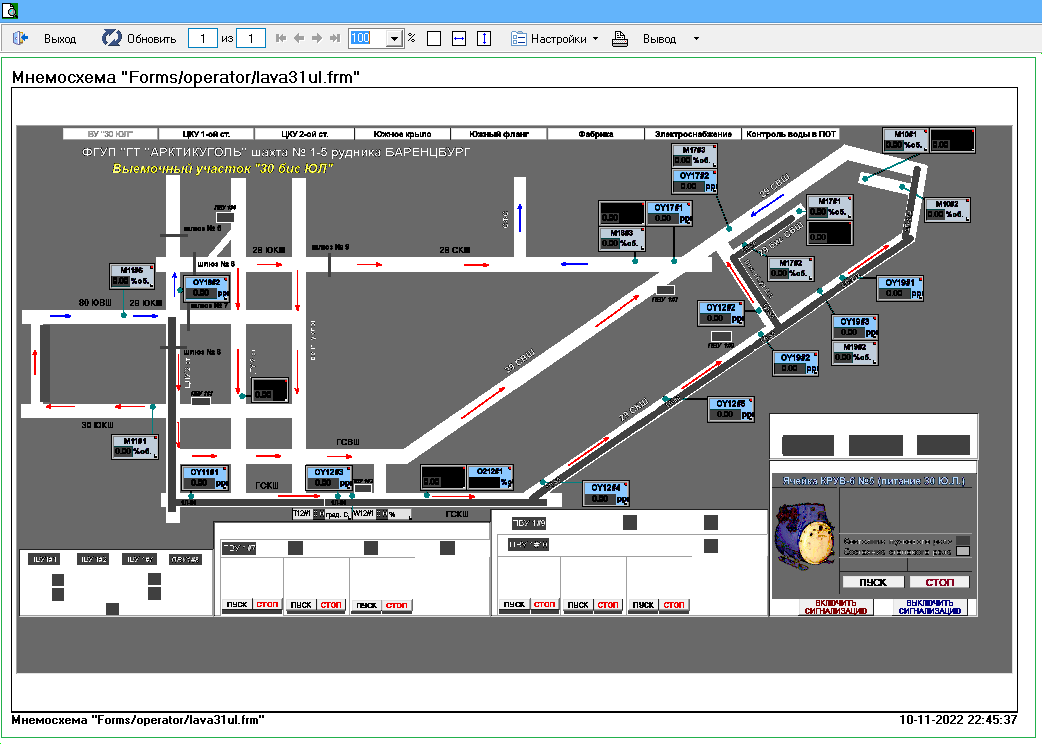Switch to the ЦКУ 2-ой ст. tab
Viewport: 1042px width, 744px height.
pos(304,134)
